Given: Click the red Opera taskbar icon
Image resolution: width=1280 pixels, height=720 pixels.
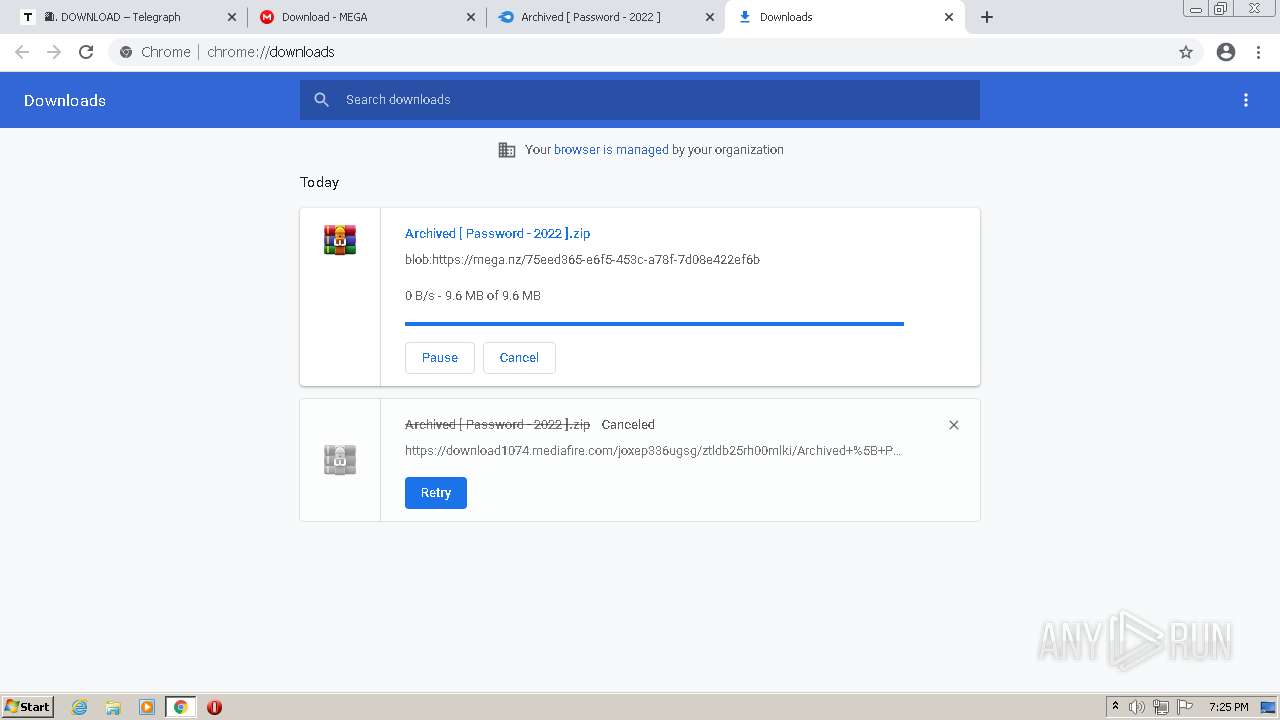Looking at the screenshot, I should [x=214, y=707].
